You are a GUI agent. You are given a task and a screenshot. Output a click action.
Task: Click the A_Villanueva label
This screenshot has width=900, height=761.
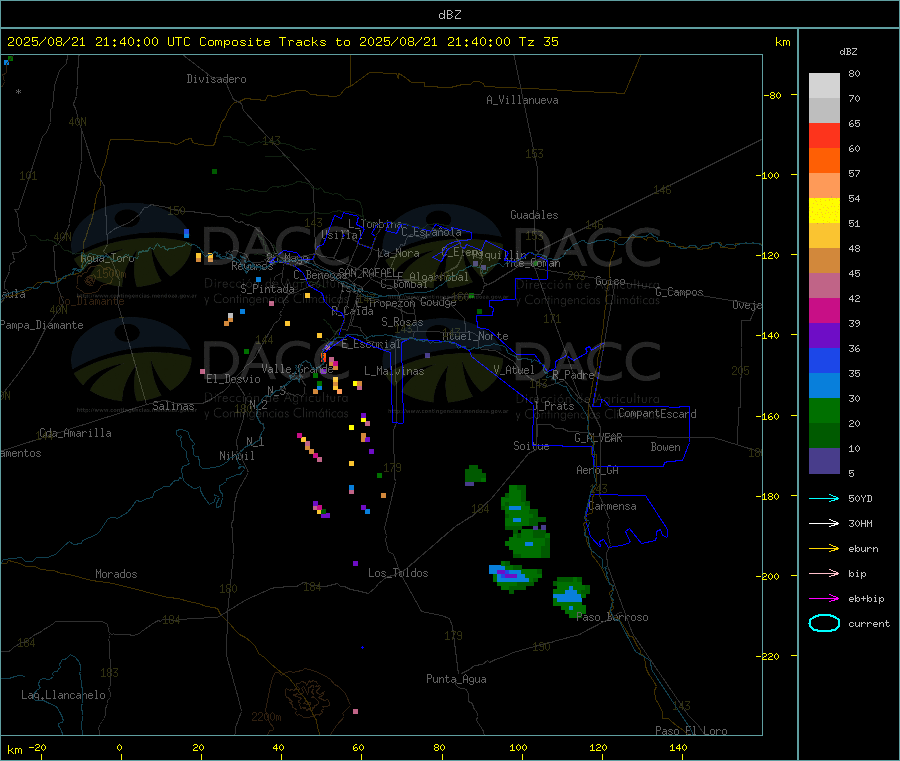(522, 100)
